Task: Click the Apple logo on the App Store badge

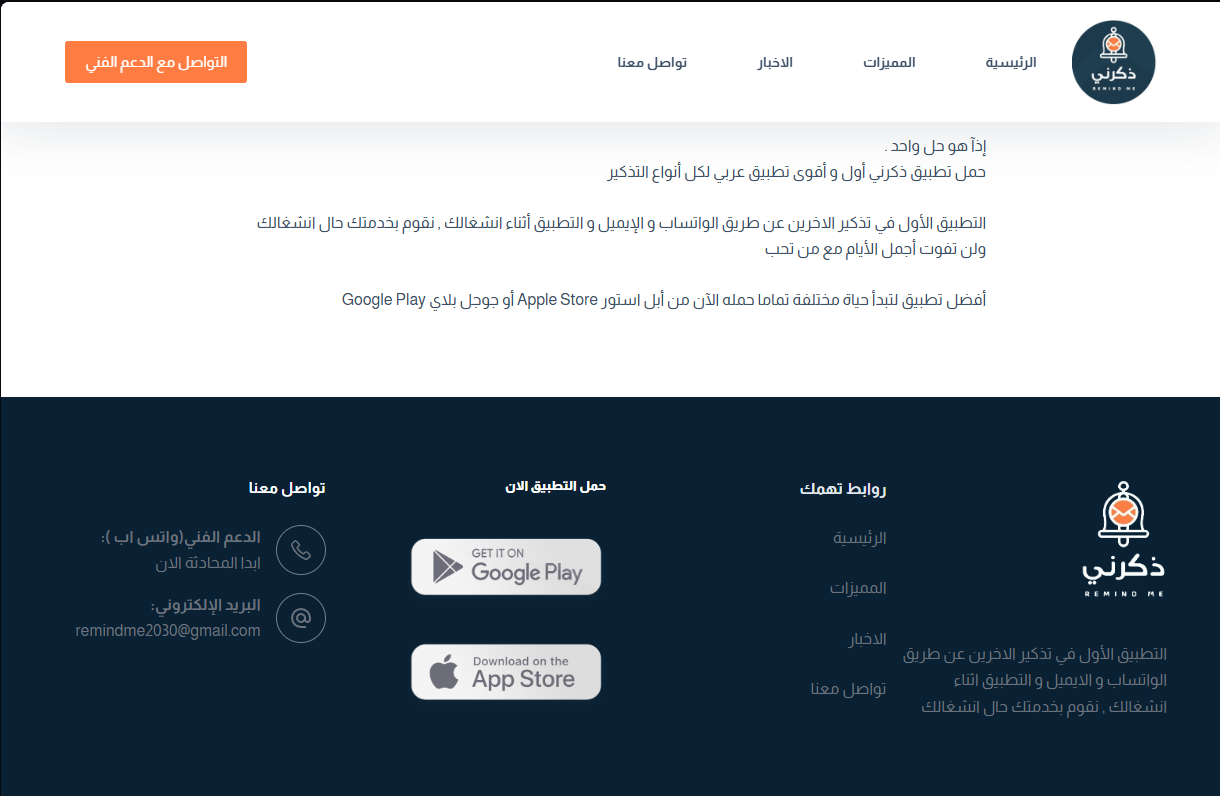Action: (446, 671)
